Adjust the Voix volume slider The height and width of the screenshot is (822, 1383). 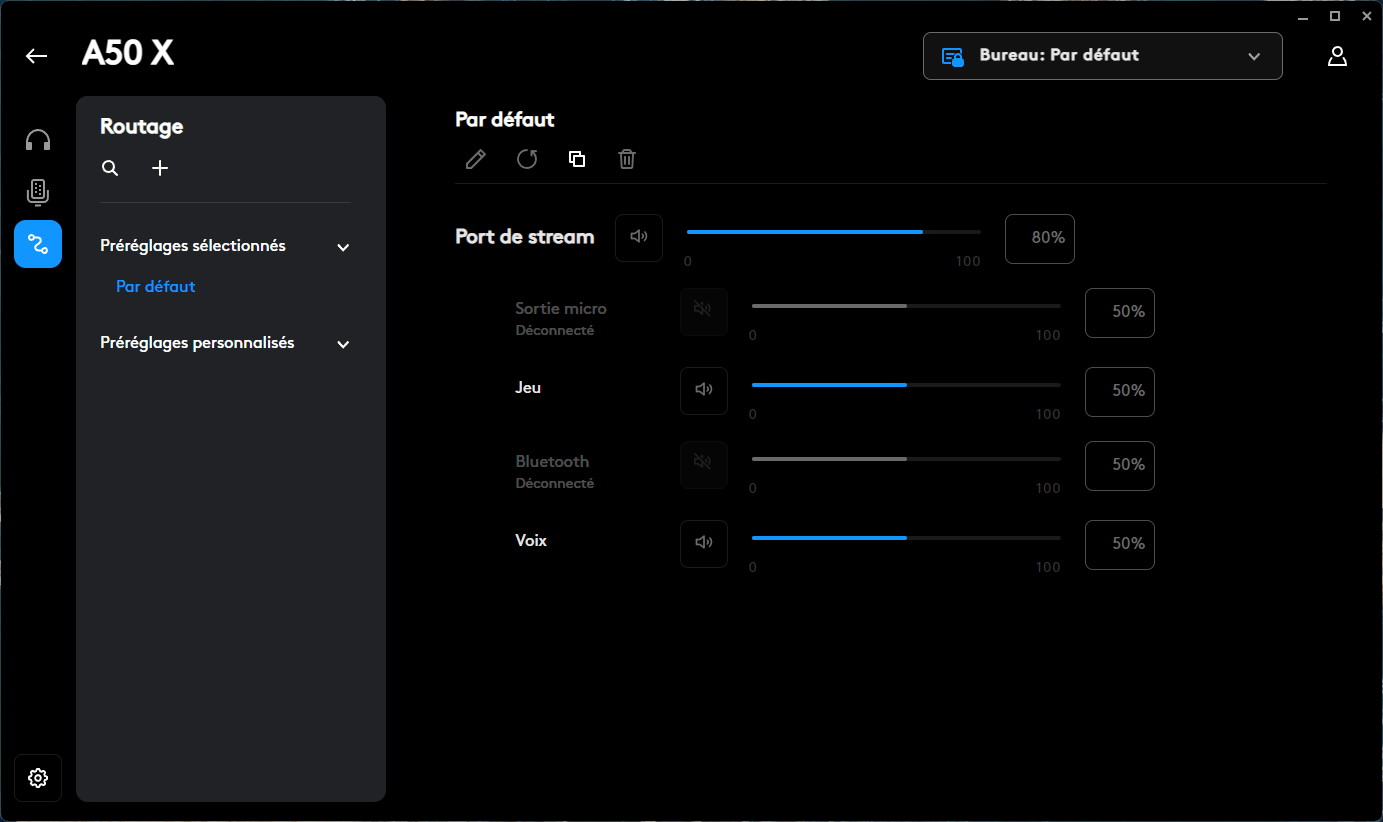(x=906, y=538)
